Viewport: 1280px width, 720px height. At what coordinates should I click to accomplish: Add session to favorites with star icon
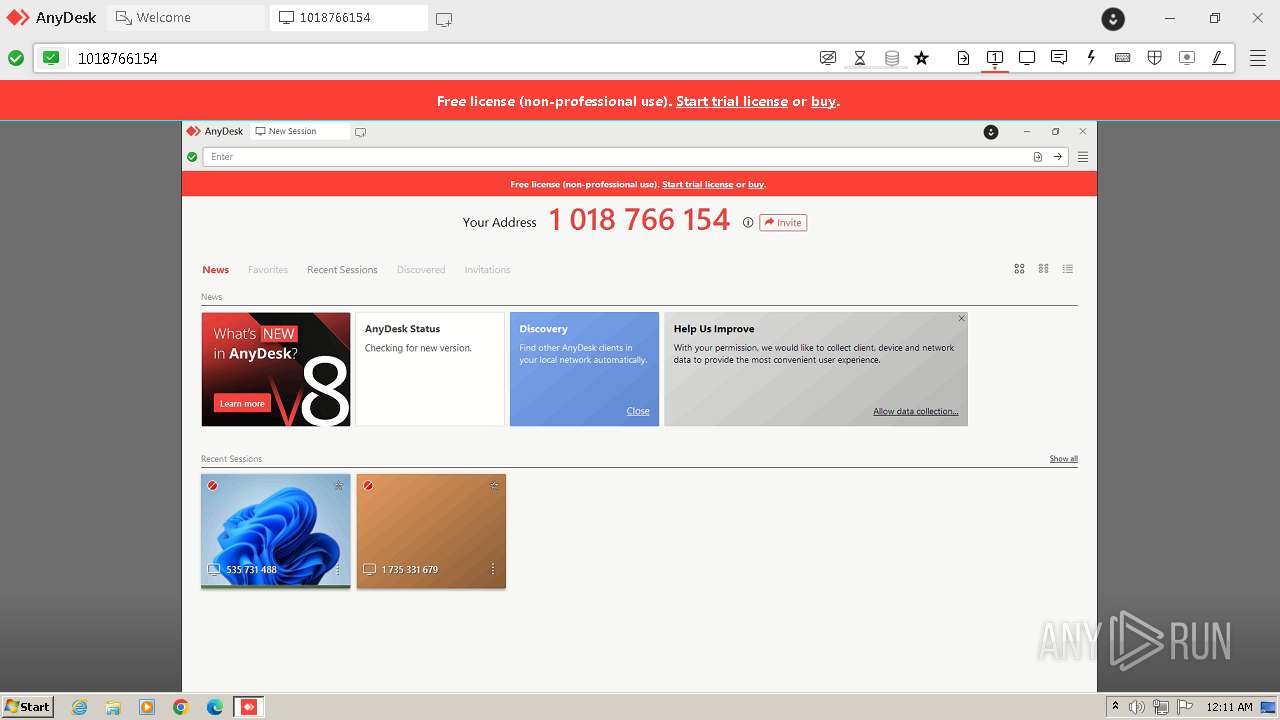(922, 58)
